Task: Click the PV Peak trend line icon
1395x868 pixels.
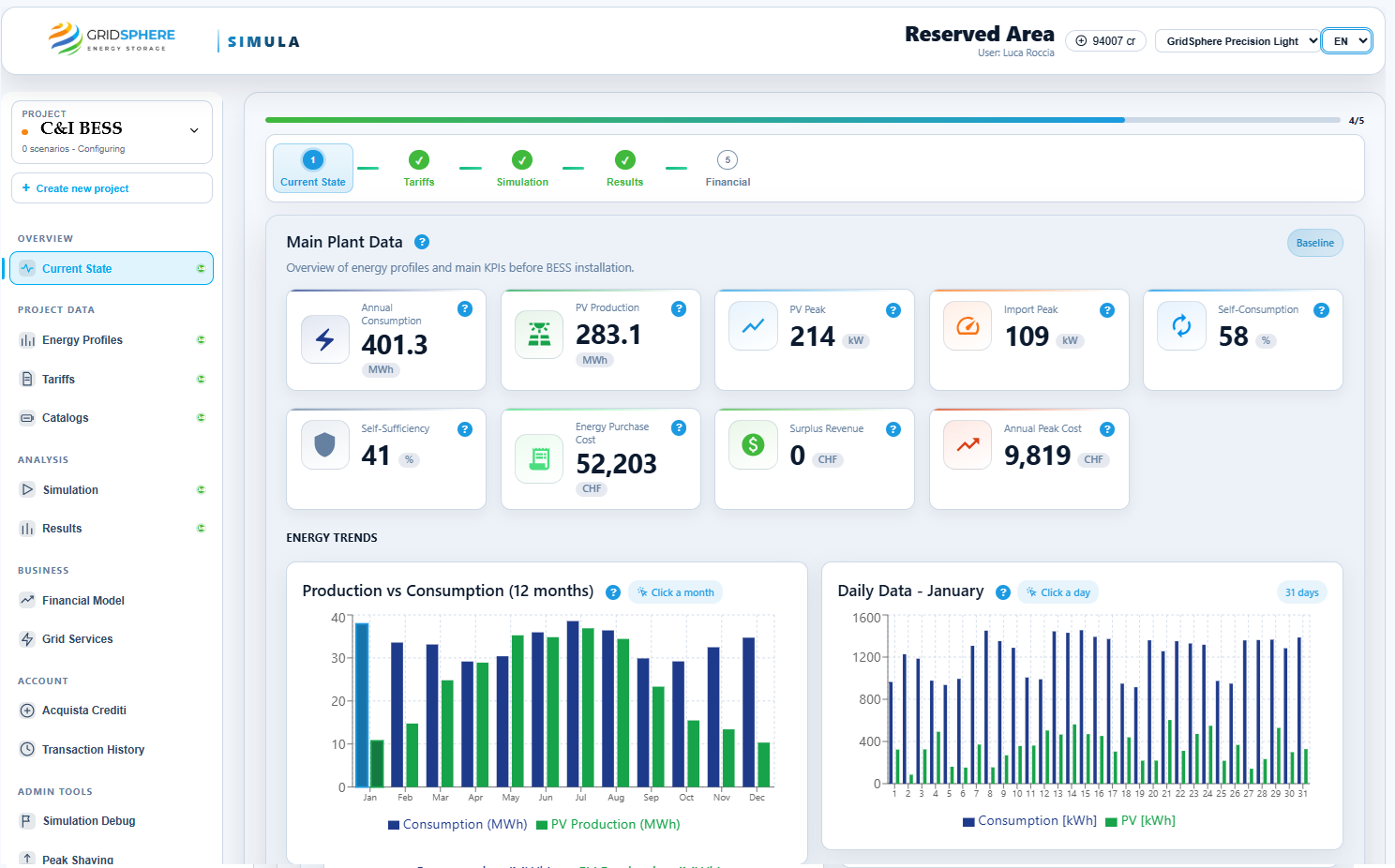Action: pyautogui.click(x=753, y=326)
